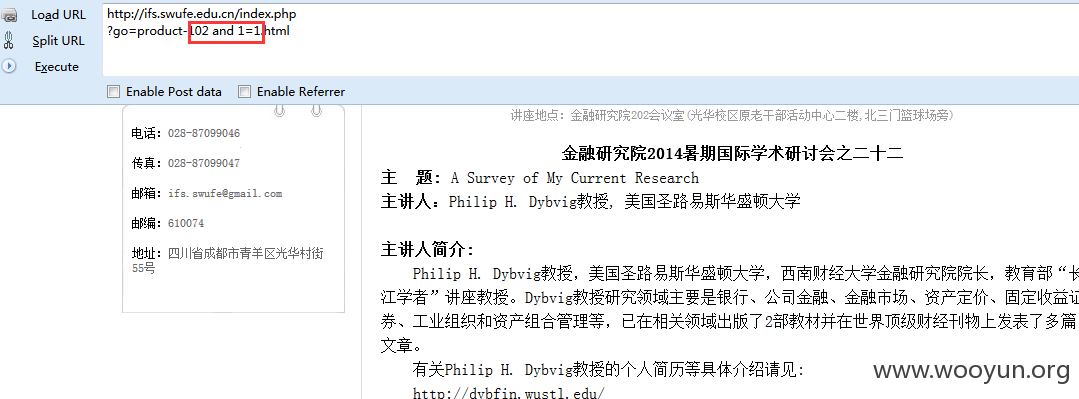
Task: Click the lecture location line 讲座地点
Action: pyautogui.click(x=731, y=115)
